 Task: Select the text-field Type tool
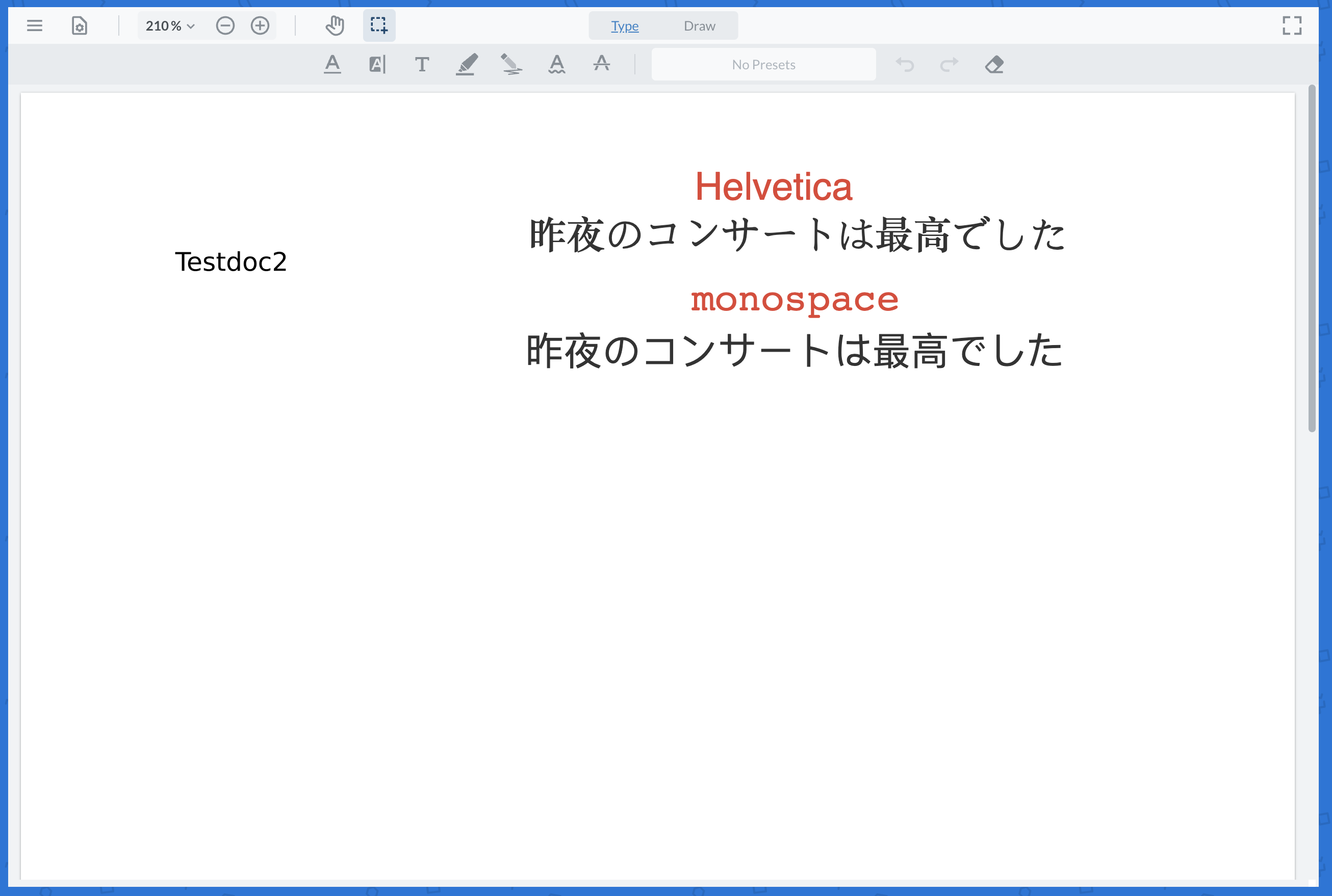(377, 65)
